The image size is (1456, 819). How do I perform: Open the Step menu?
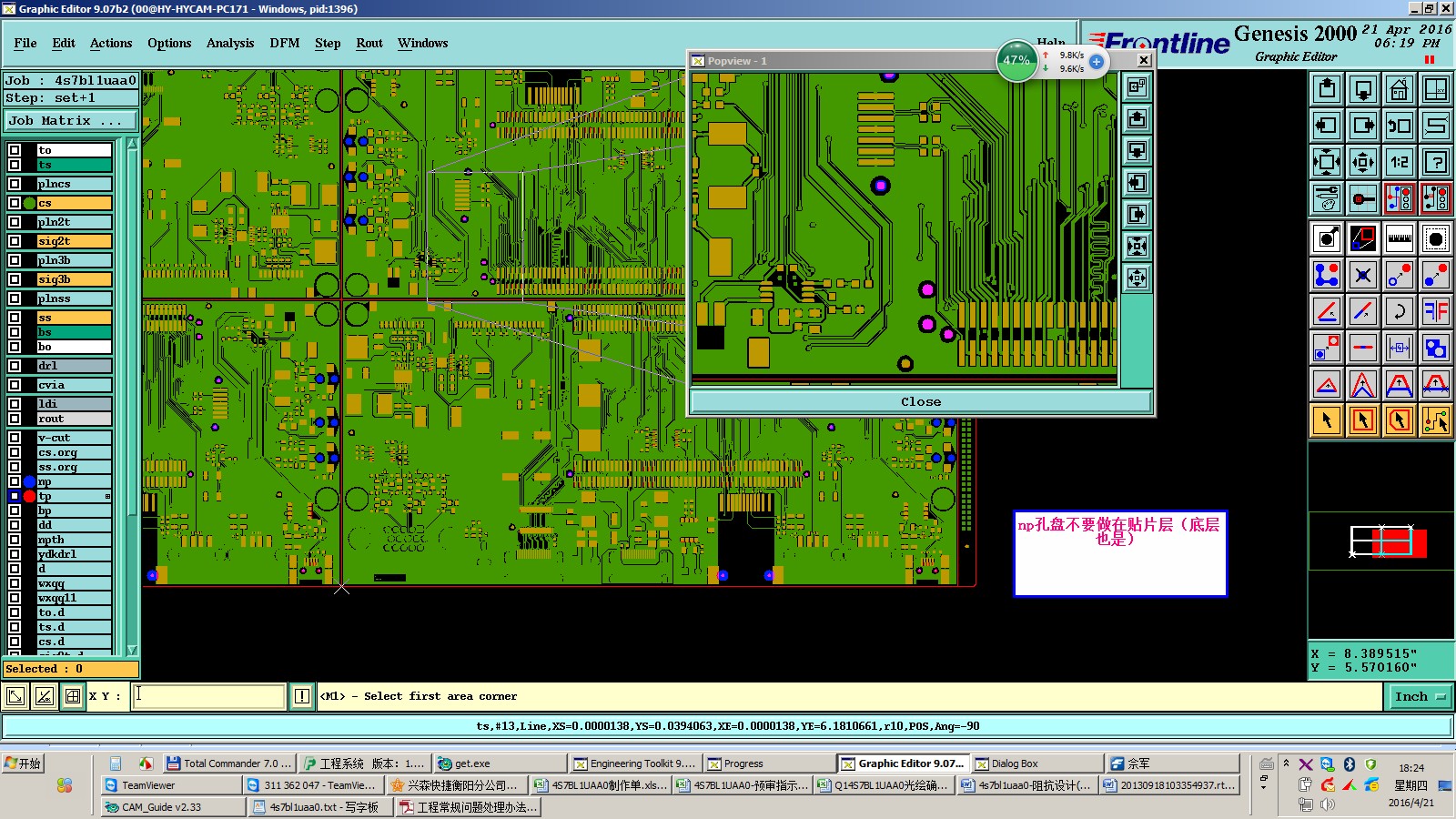click(x=328, y=43)
